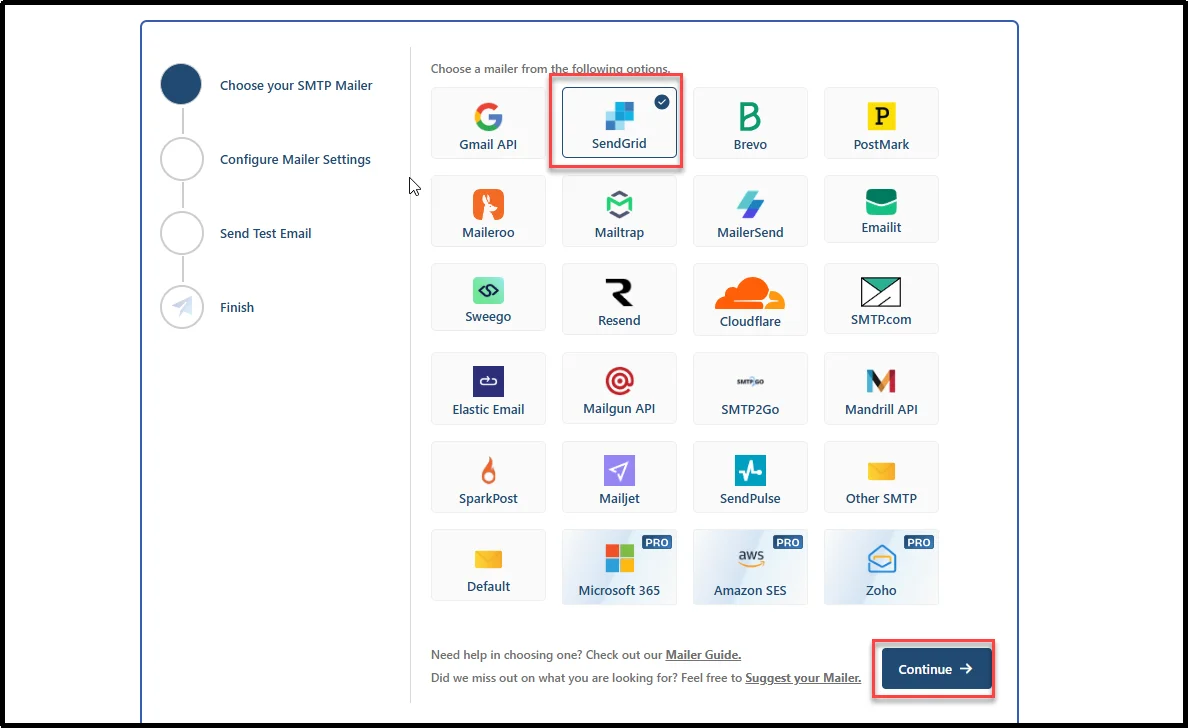Select the Mailtrap mailer icon
1188x728 pixels.
click(619, 205)
